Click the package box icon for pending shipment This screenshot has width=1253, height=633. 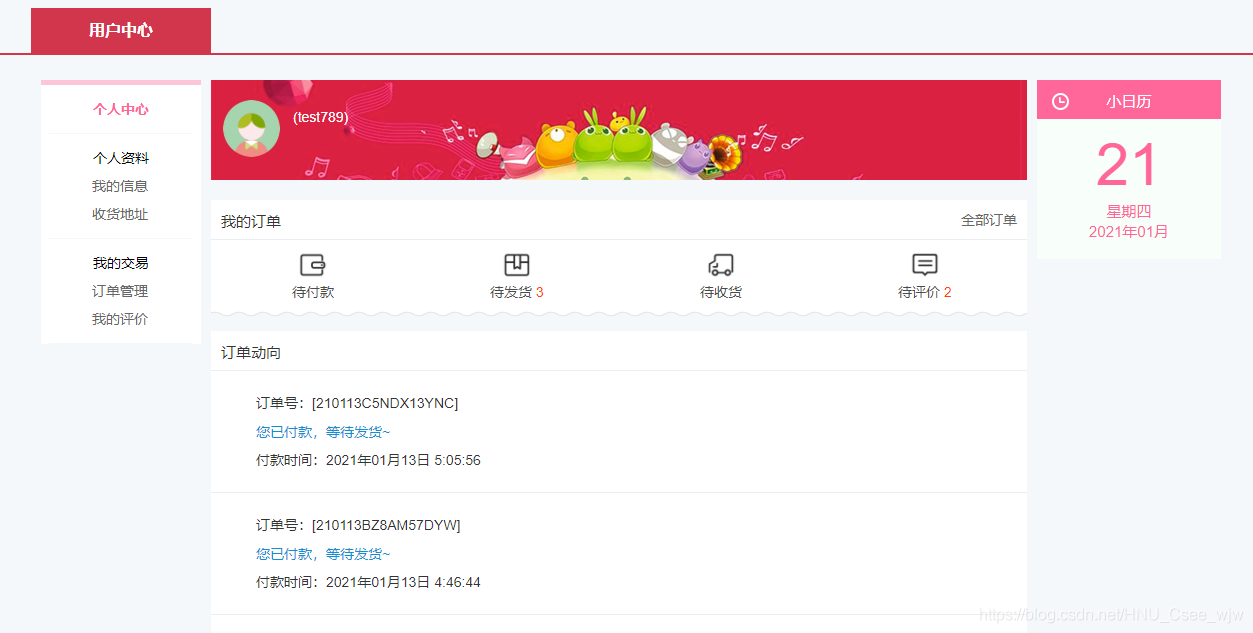516,265
